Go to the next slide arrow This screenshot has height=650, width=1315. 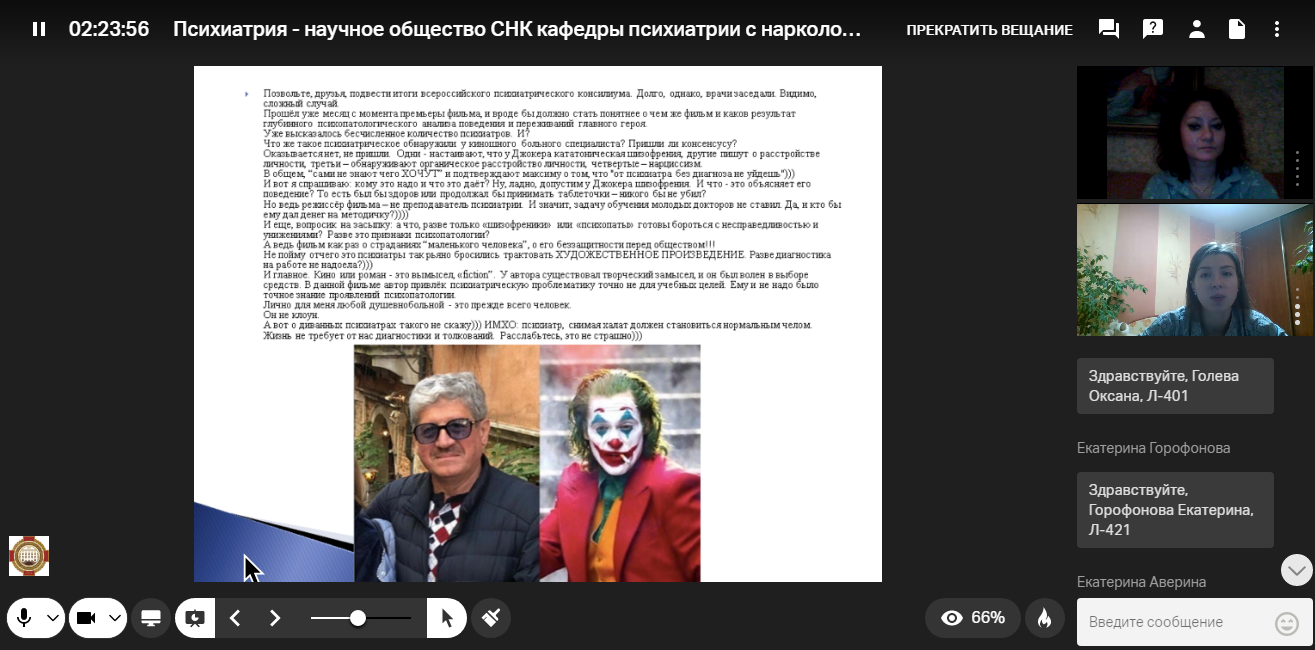275,618
